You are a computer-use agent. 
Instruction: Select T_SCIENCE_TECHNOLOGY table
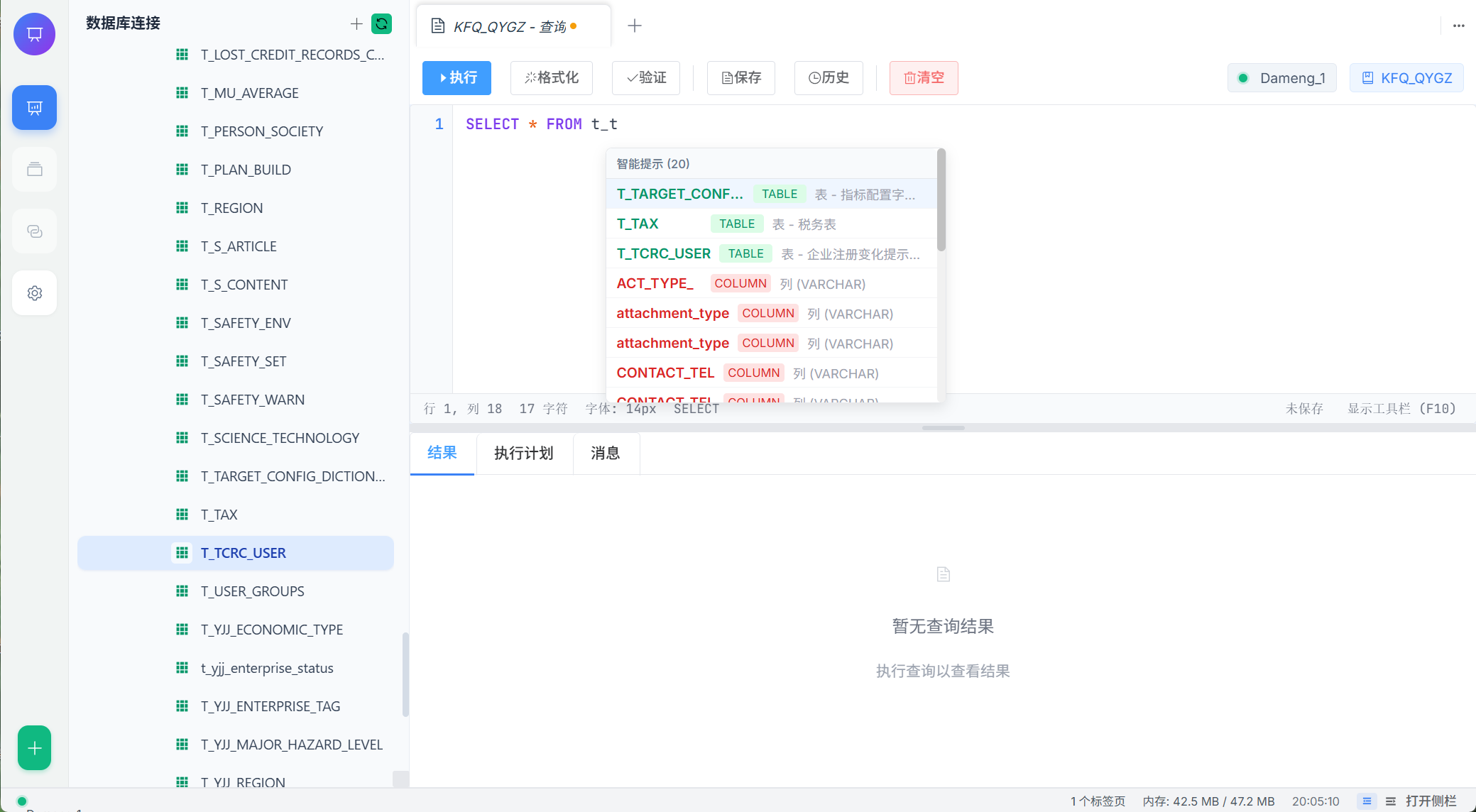click(x=236, y=438)
